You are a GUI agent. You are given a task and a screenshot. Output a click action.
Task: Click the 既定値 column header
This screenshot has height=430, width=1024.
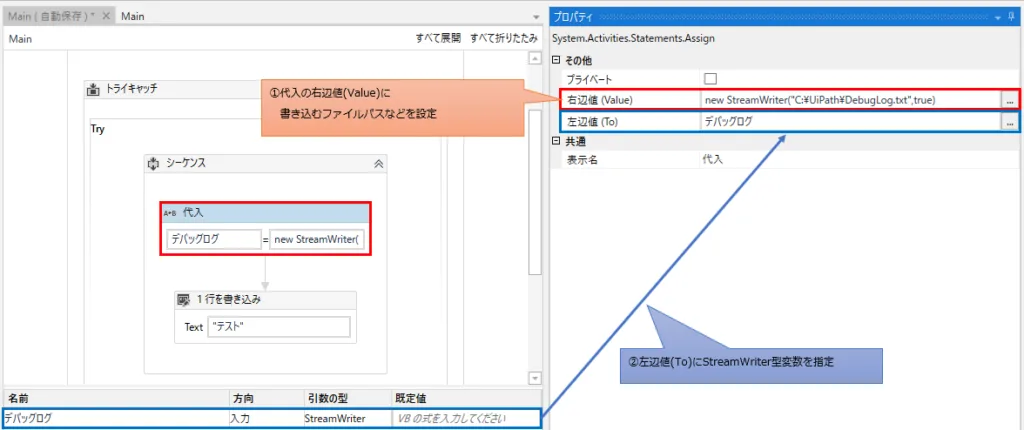coord(465,398)
